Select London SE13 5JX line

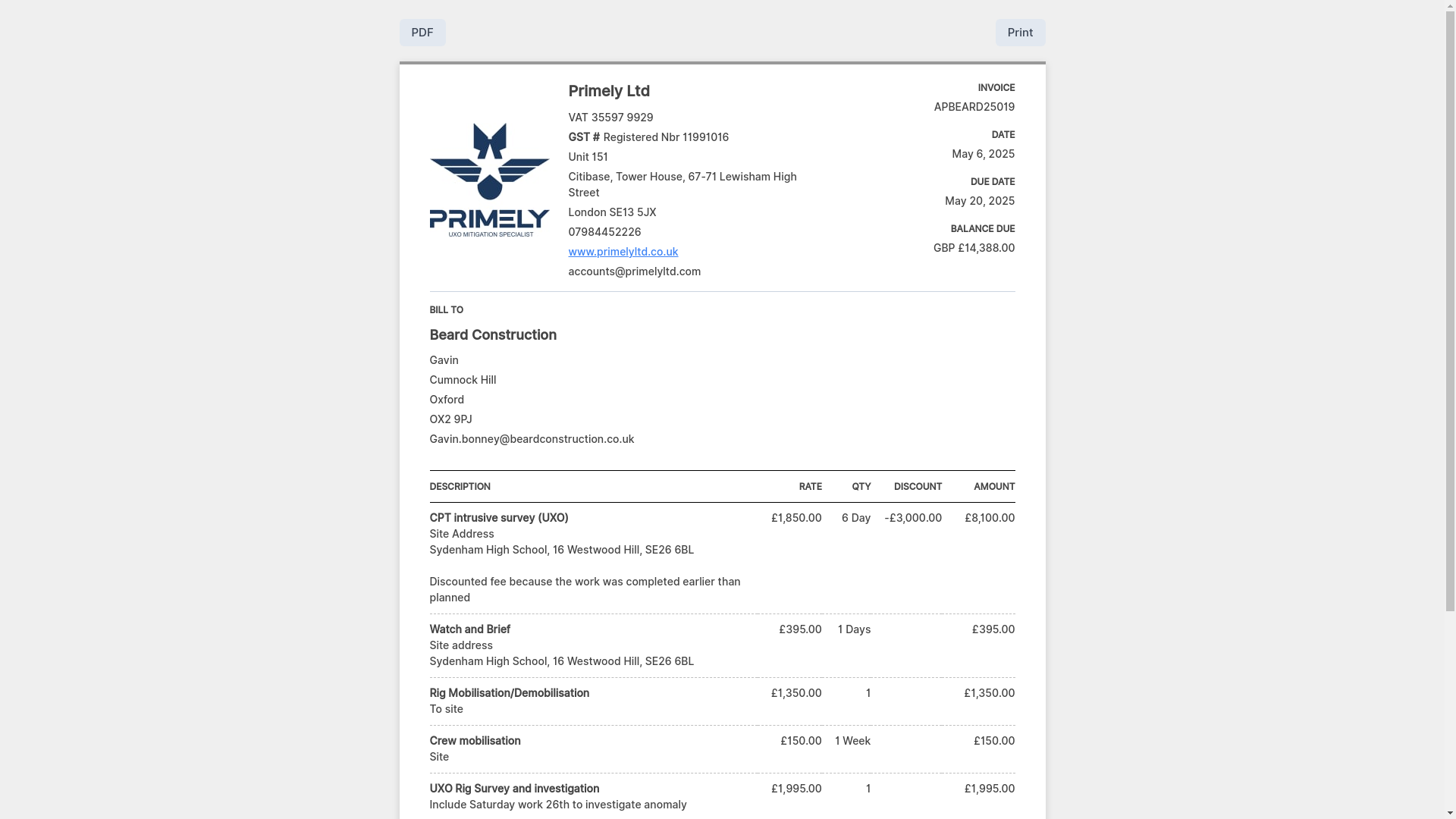point(613,212)
